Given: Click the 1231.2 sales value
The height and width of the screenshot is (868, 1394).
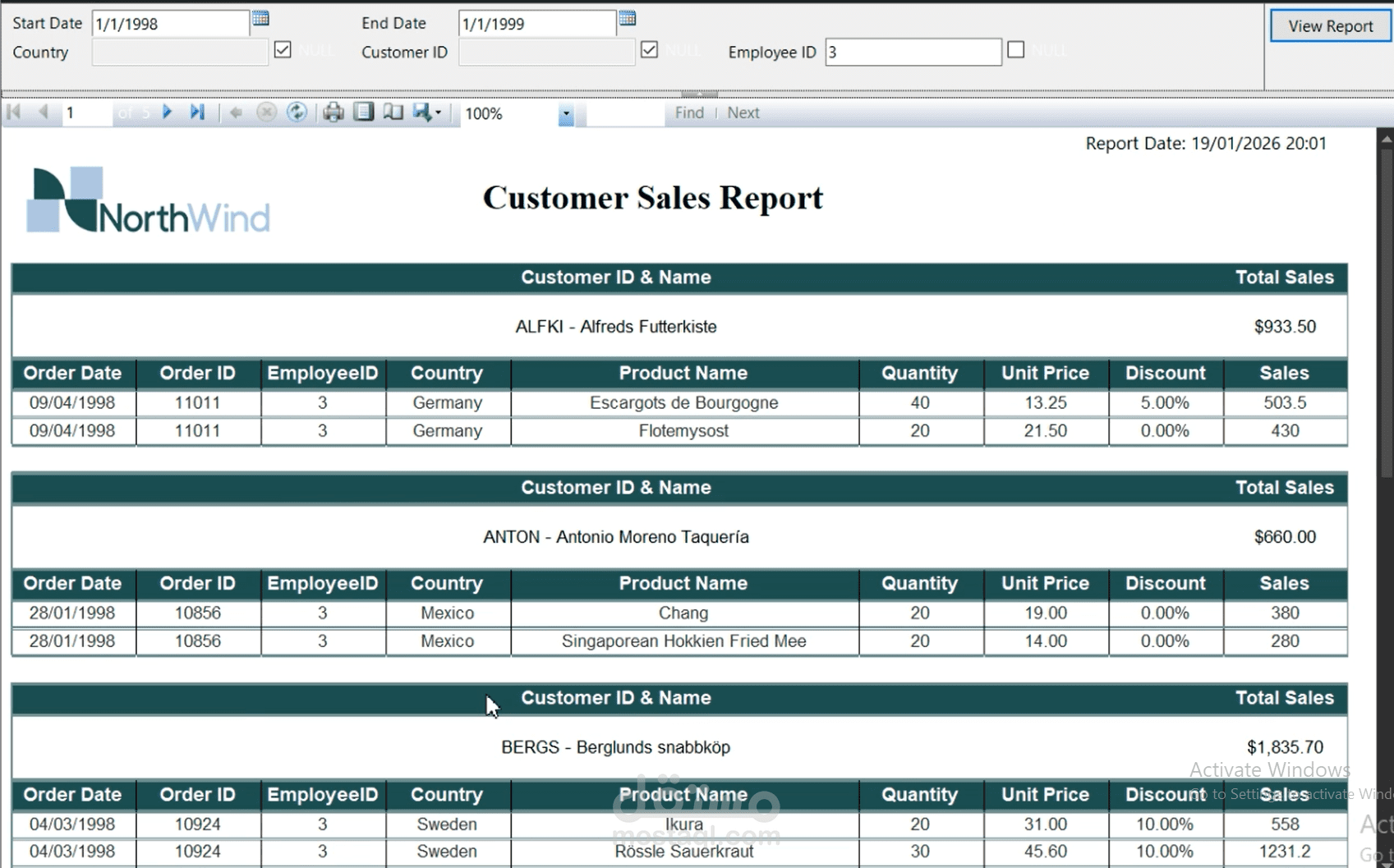Looking at the screenshot, I should click(x=1285, y=852).
